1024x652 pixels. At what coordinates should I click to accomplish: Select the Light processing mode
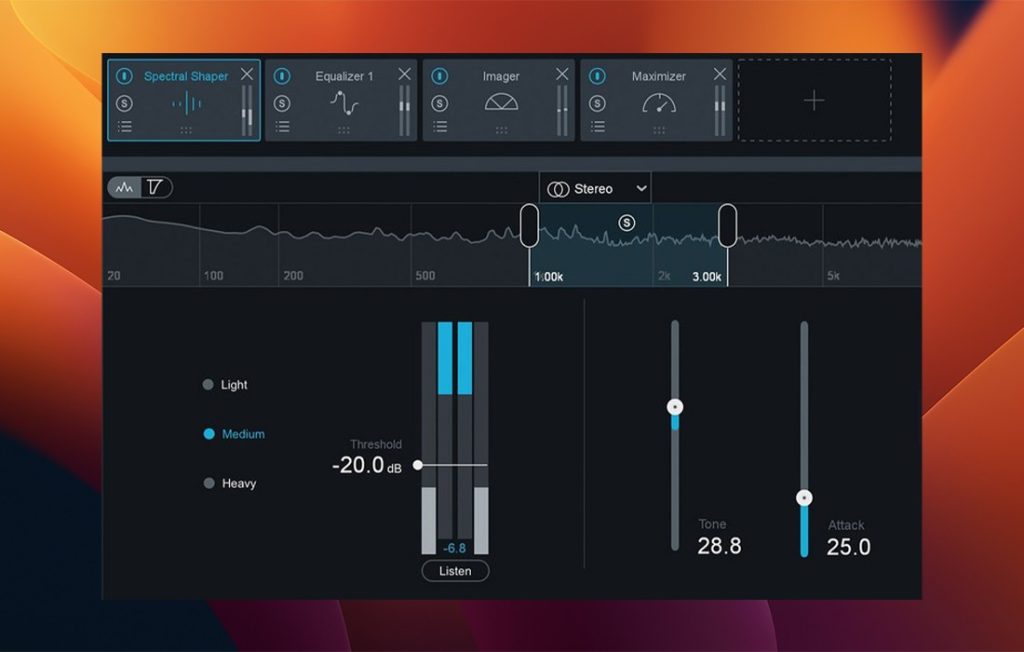click(x=210, y=384)
